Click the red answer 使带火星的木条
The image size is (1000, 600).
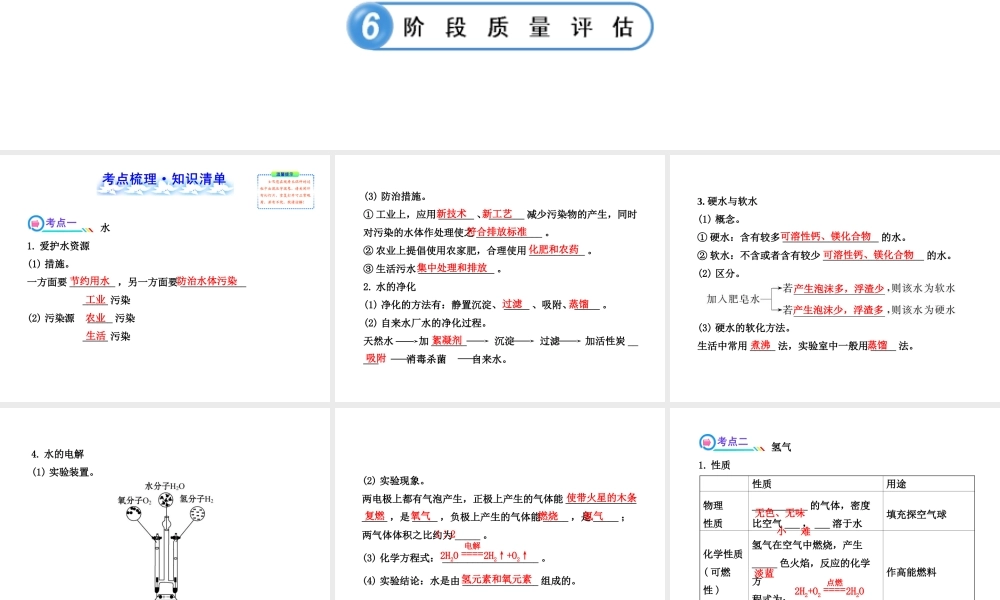(x=601, y=498)
